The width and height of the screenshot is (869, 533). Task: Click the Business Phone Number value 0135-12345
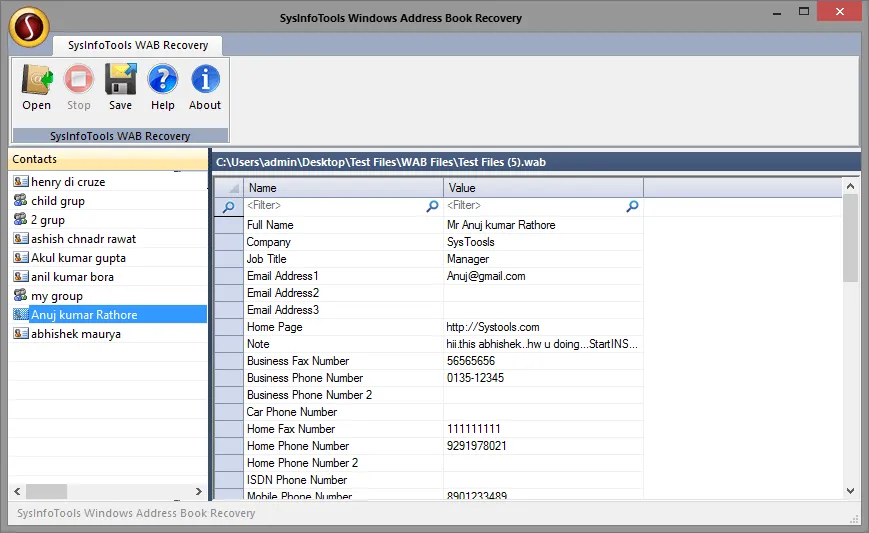[x=475, y=378]
